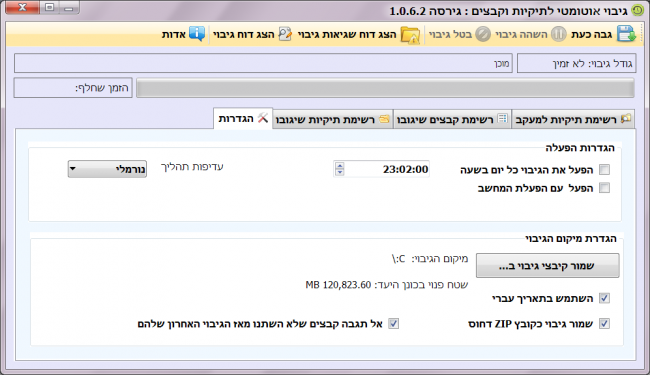Switch to the 'רשימת תיקיות למעקב' tab

click(573, 119)
